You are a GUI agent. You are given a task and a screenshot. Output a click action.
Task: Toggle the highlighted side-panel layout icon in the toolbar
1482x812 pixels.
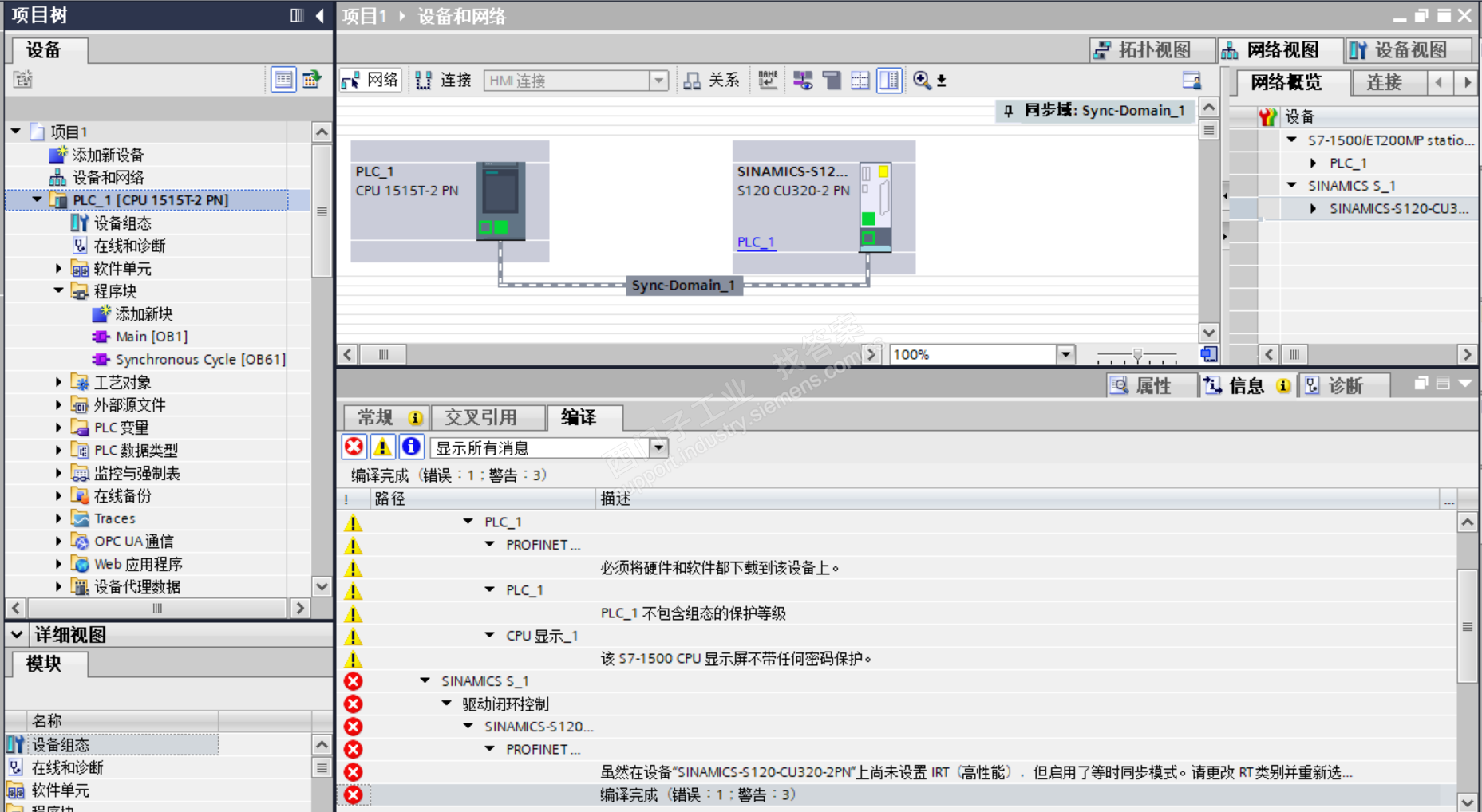point(889,80)
